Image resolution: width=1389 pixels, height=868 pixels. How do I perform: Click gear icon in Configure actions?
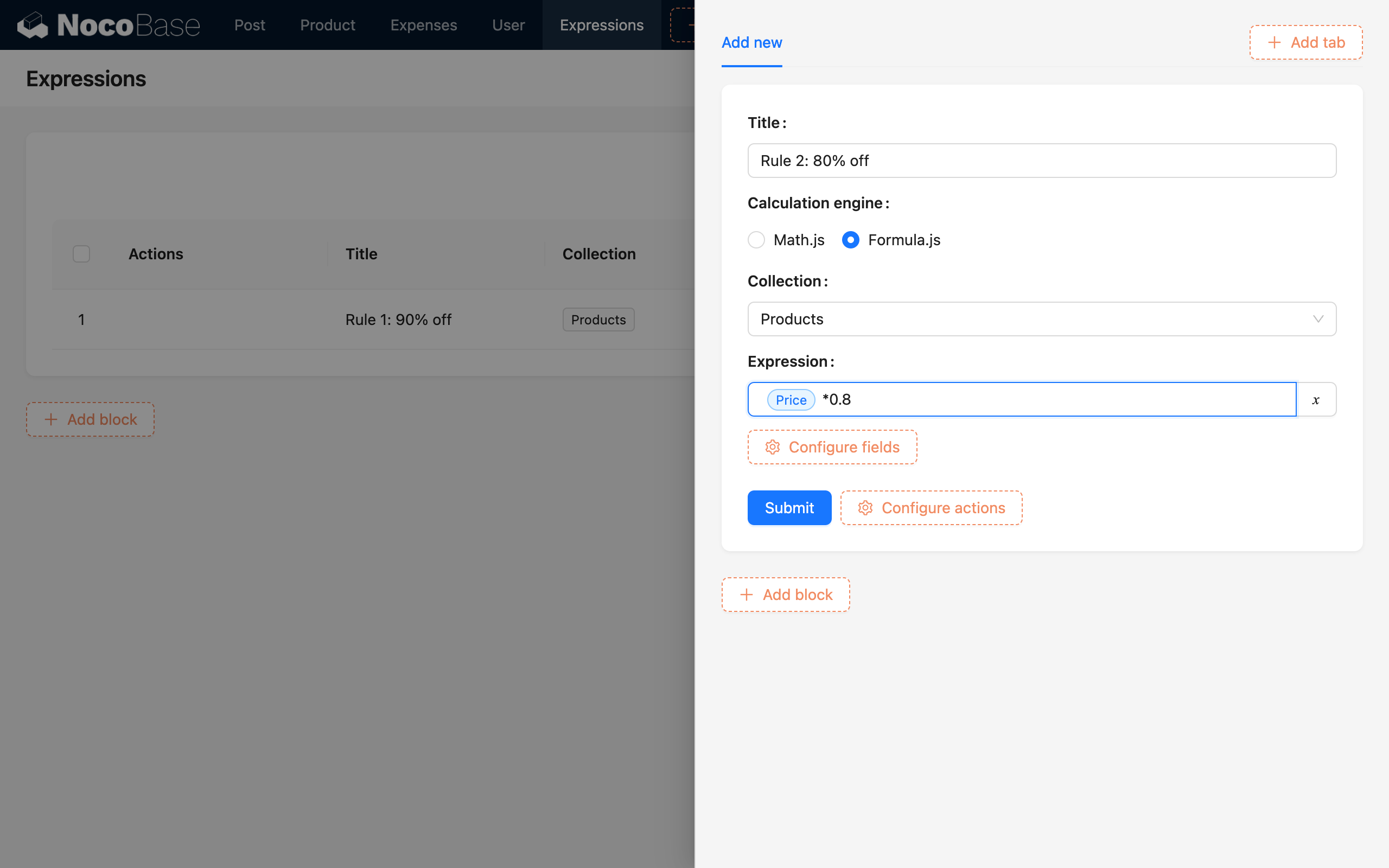[x=865, y=508]
